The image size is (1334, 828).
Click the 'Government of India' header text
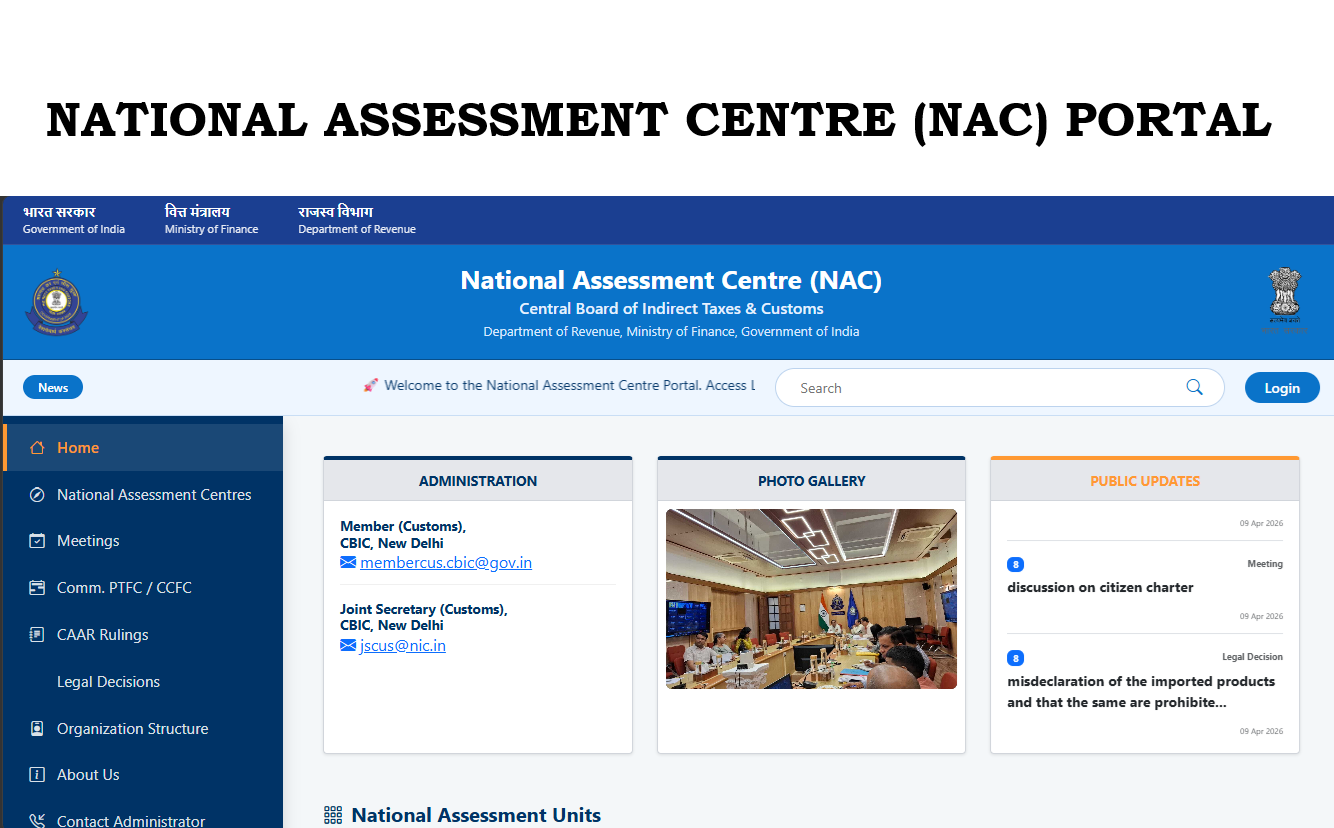coord(74,229)
